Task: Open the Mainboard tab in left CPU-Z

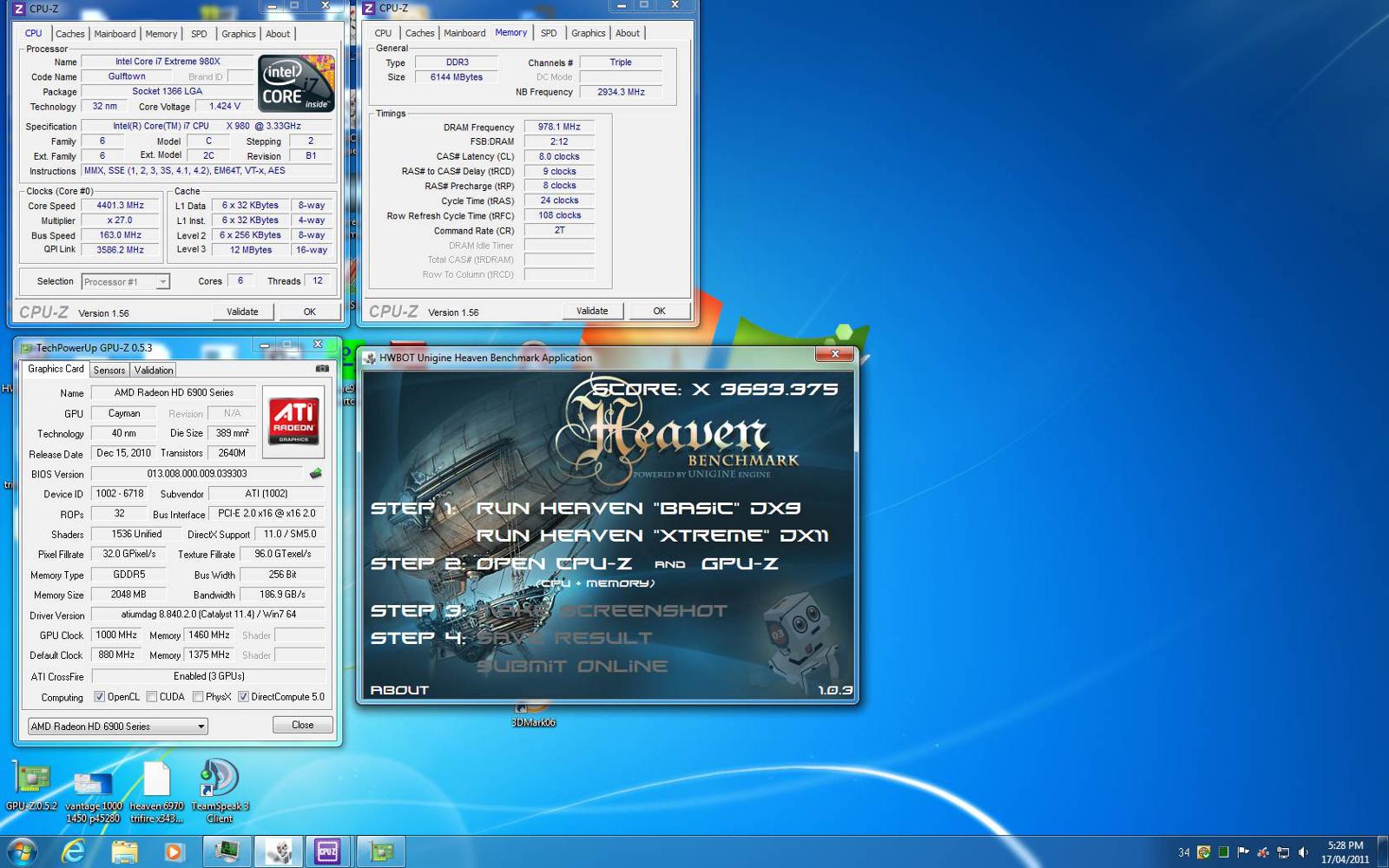Action: pos(115,34)
